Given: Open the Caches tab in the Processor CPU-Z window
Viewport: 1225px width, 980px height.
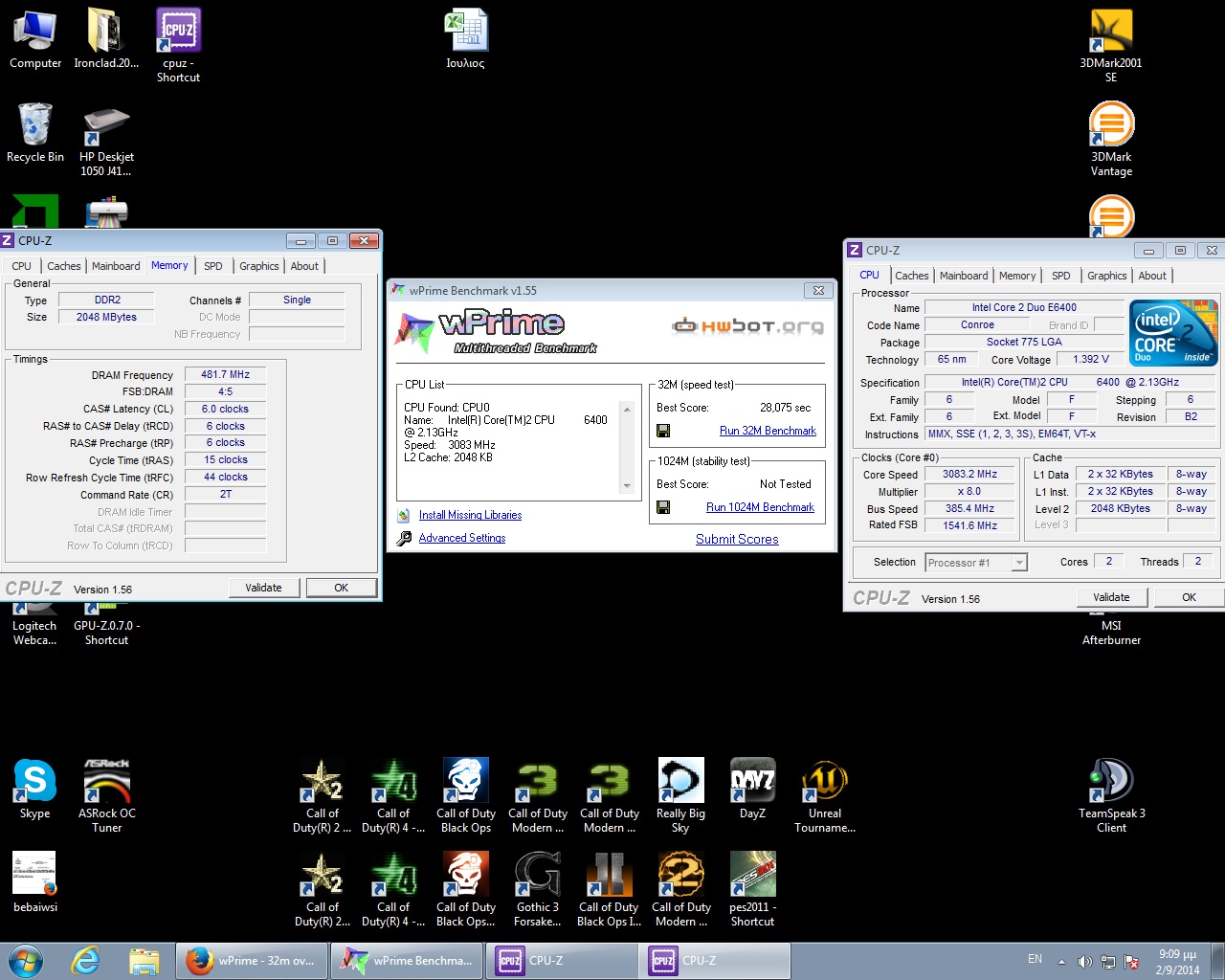Looking at the screenshot, I should pos(912,276).
